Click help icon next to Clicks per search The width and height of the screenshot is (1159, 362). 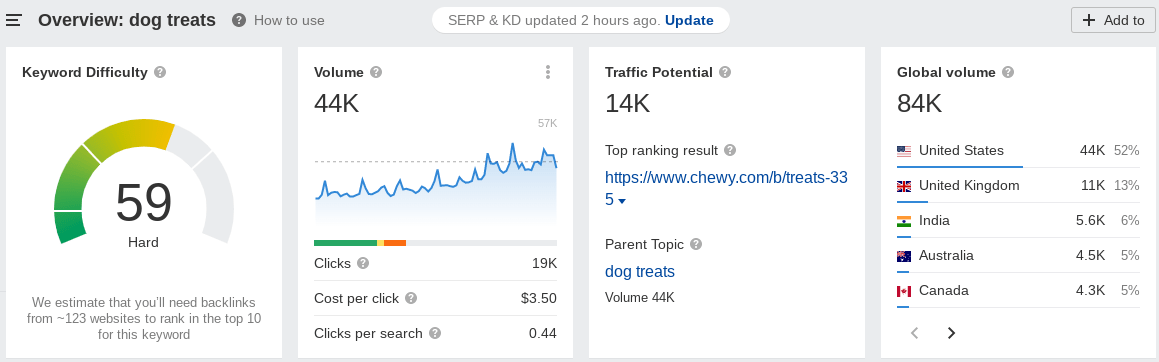tap(435, 333)
